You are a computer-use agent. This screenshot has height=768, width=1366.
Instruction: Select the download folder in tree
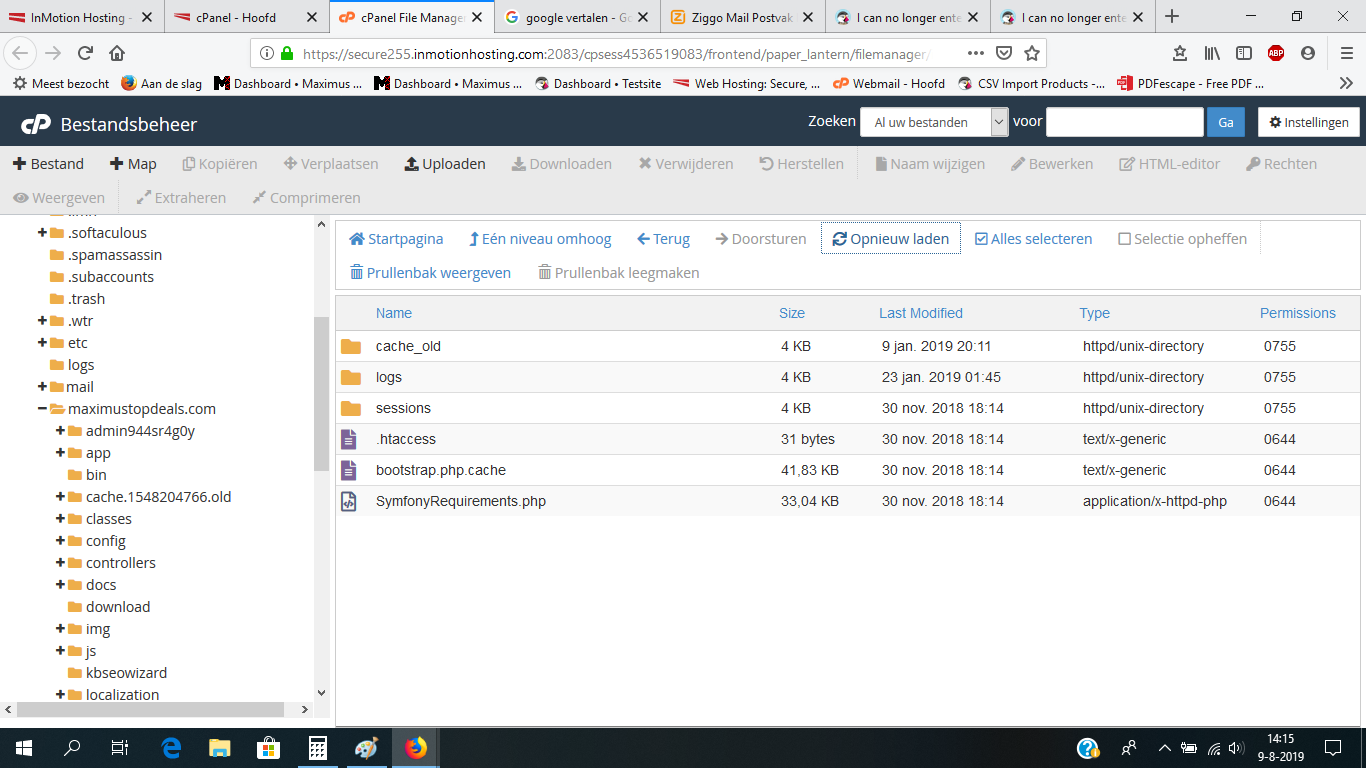118,607
